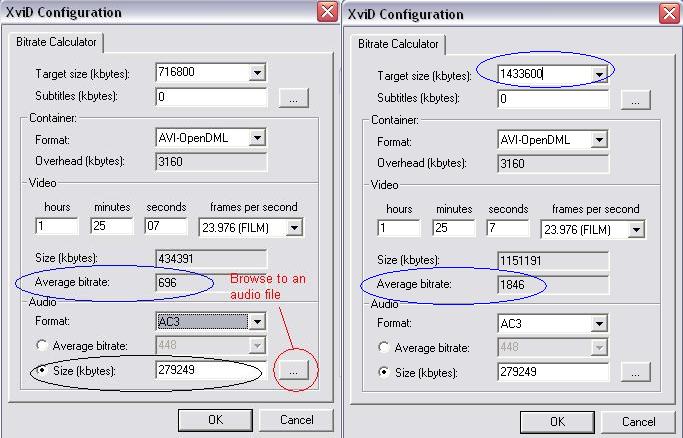
Task: Open frames per second dropdown in right window
Action: pyautogui.click(x=636, y=229)
